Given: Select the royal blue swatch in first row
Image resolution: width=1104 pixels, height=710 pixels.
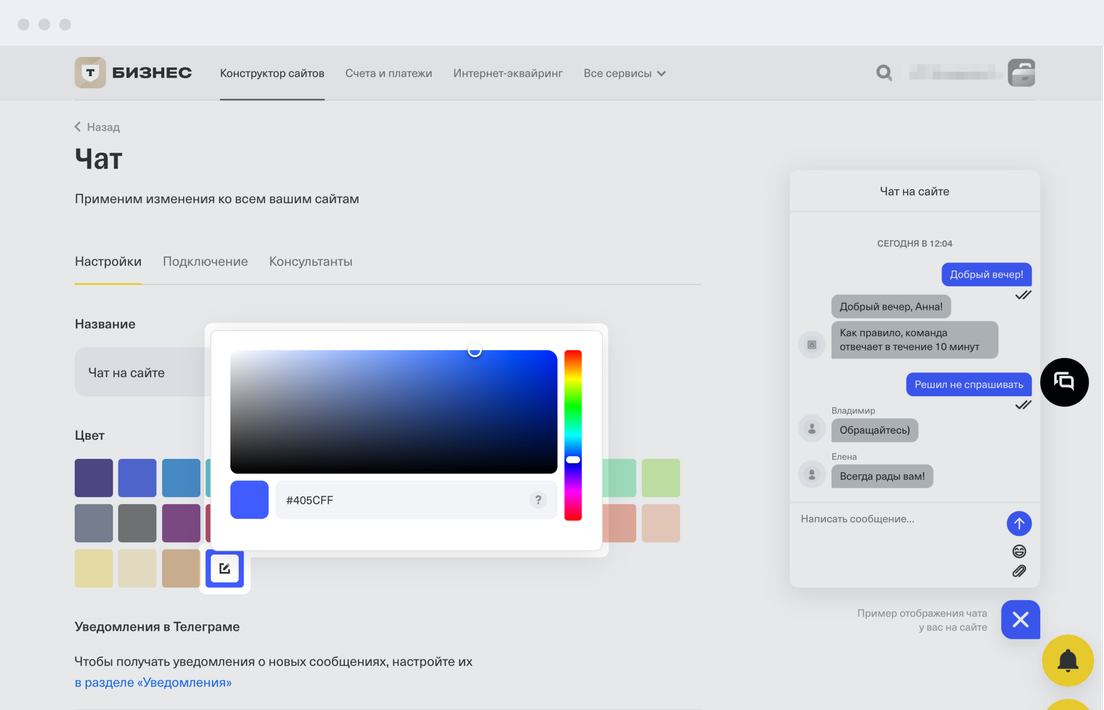Looking at the screenshot, I should (x=137, y=478).
